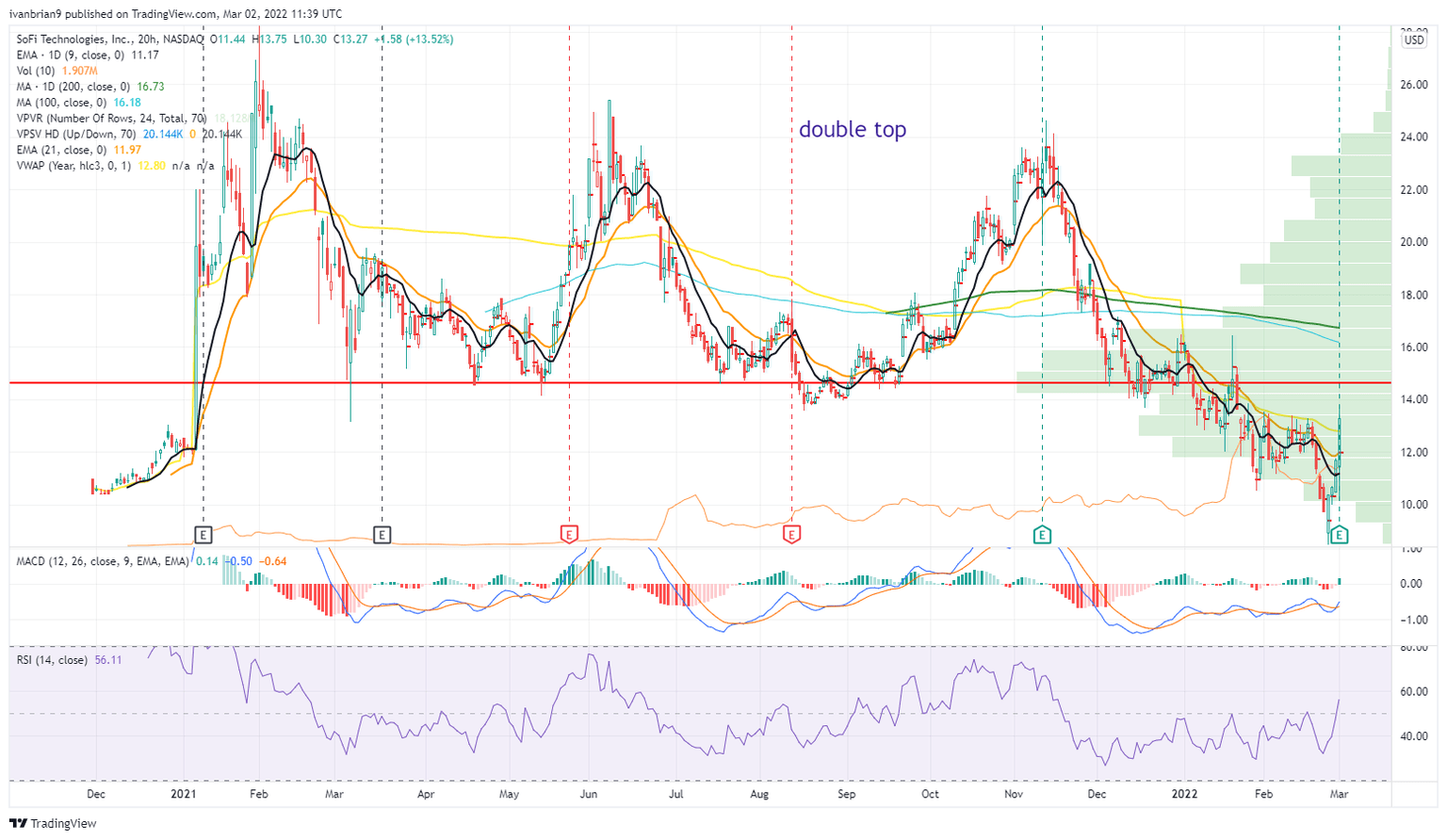
Task: Click the MA 1D (200, close, 0) indicator legend
Action: 72,87
